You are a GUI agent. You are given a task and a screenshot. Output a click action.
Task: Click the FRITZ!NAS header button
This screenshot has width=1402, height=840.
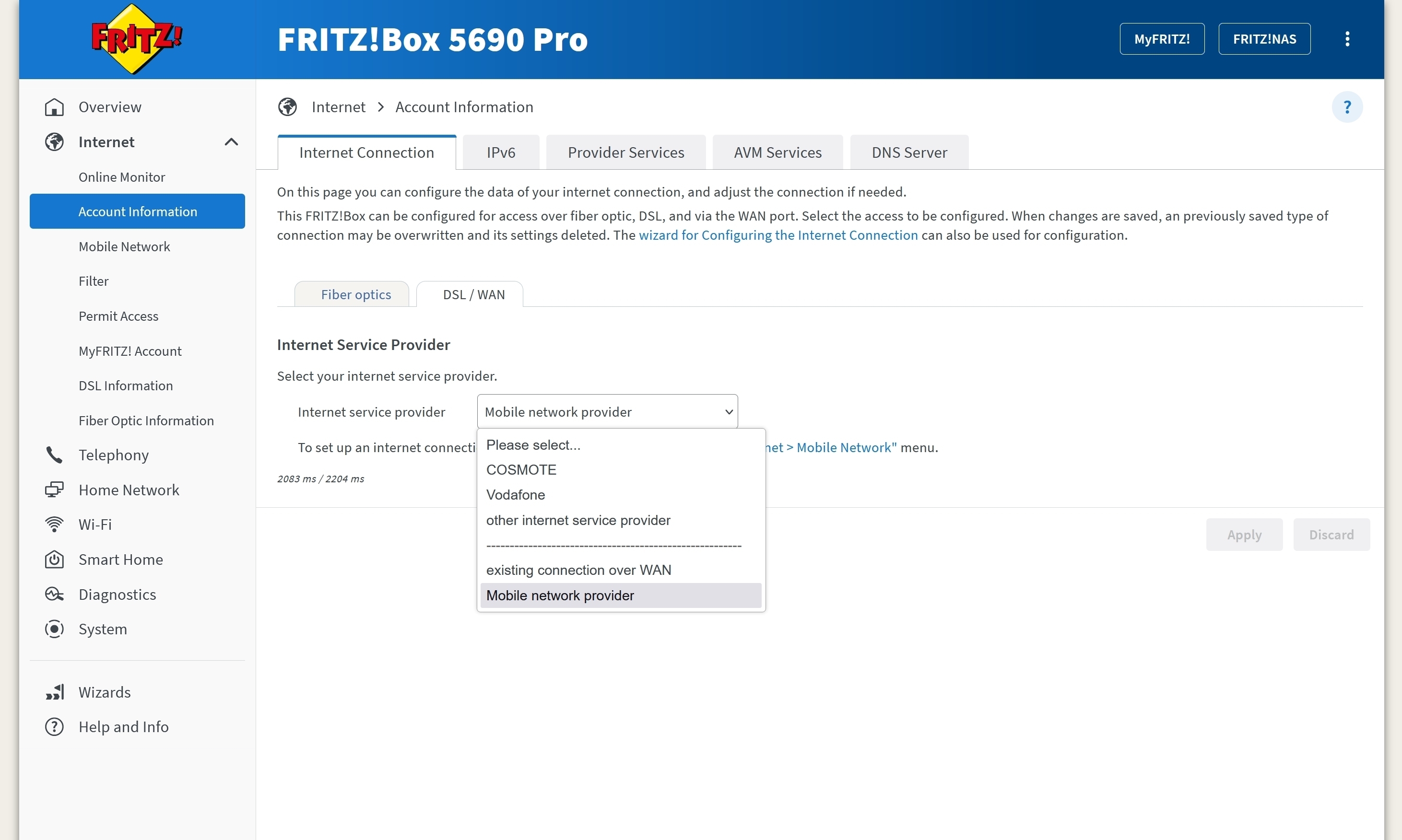[x=1264, y=39]
